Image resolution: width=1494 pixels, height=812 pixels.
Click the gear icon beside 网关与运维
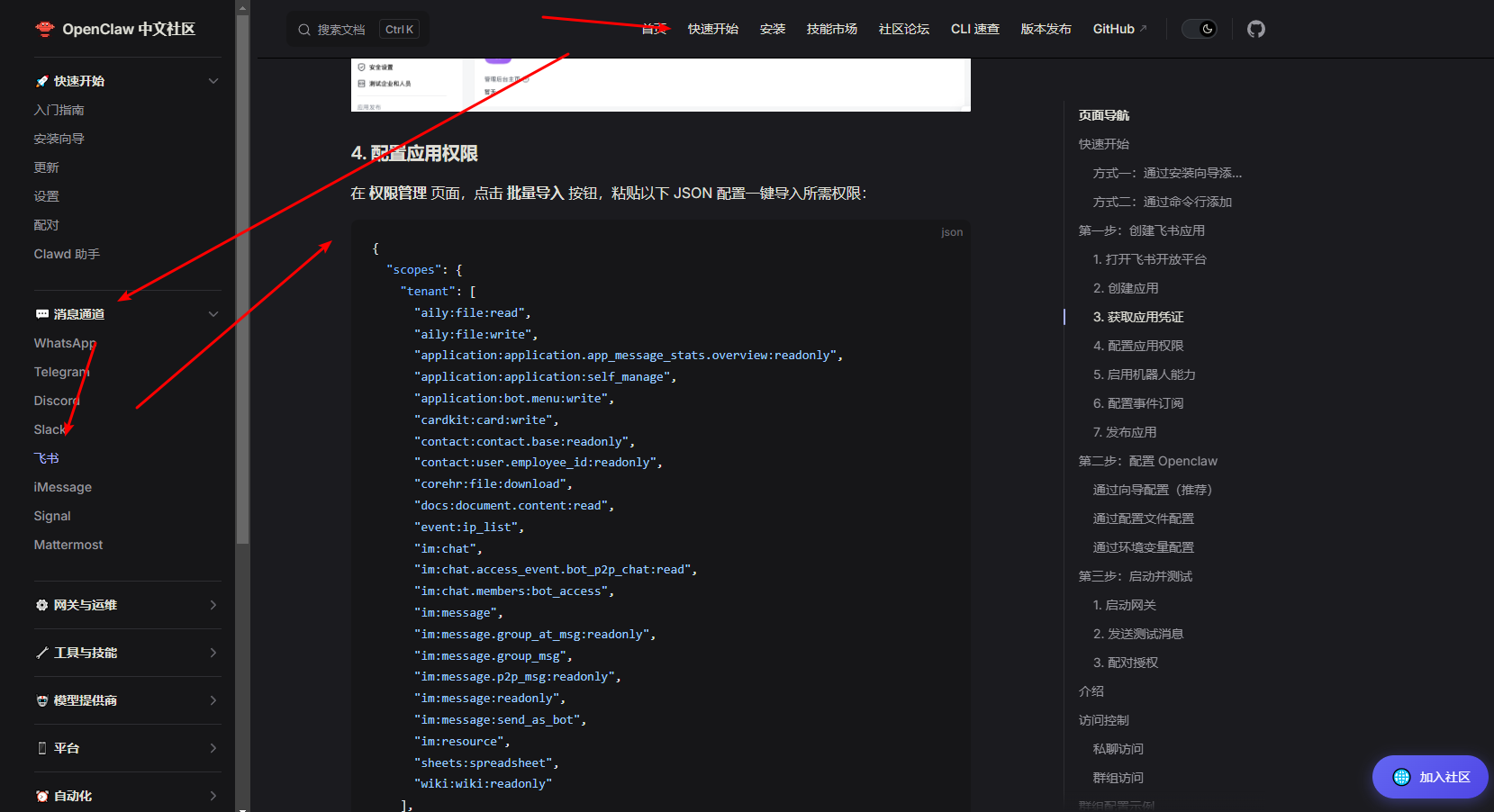click(x=41, y=604)
